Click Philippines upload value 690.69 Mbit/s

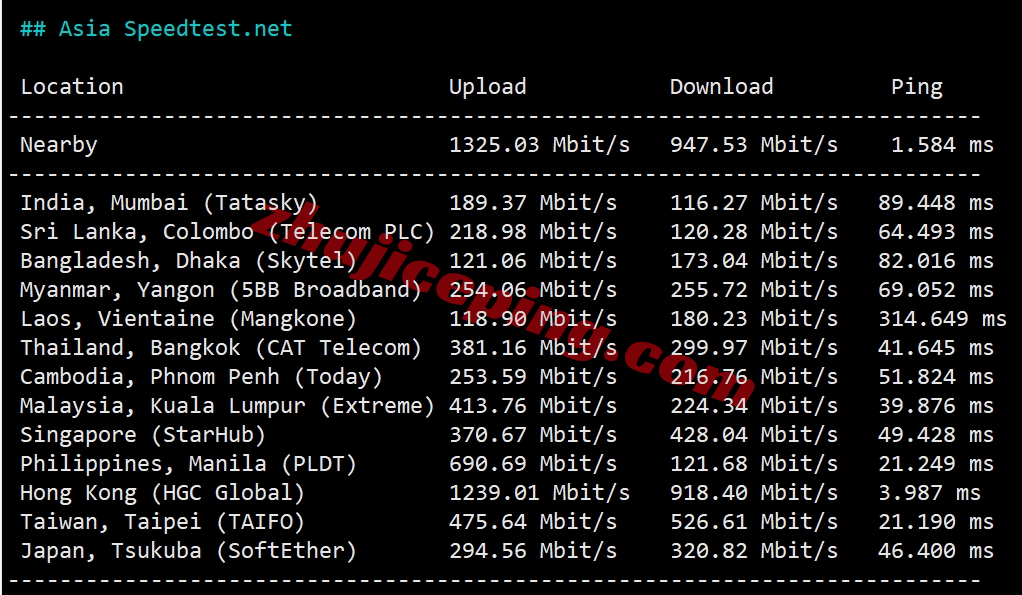533,463
